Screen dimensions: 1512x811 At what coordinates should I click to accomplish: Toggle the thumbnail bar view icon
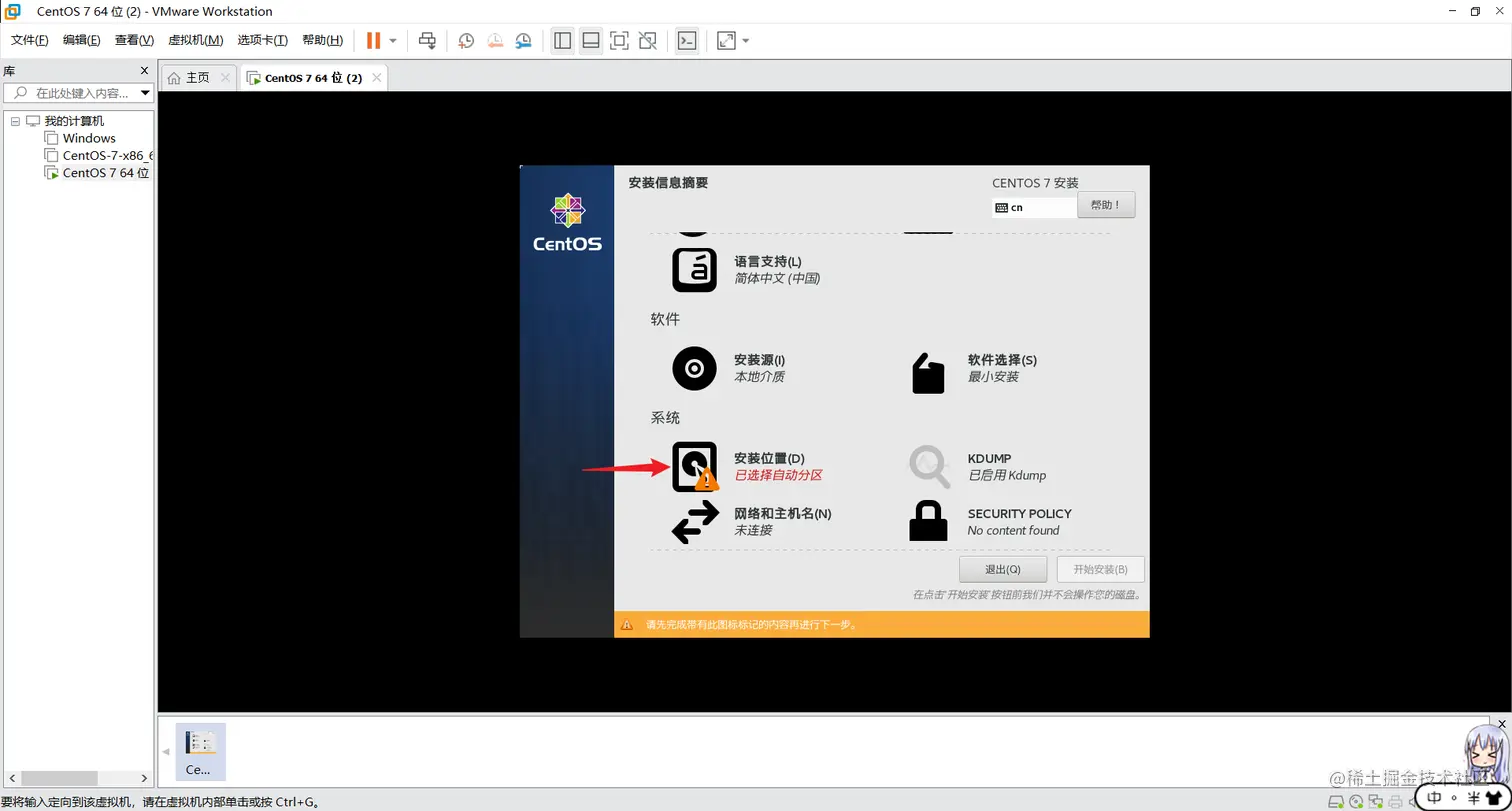click(591, 40)
